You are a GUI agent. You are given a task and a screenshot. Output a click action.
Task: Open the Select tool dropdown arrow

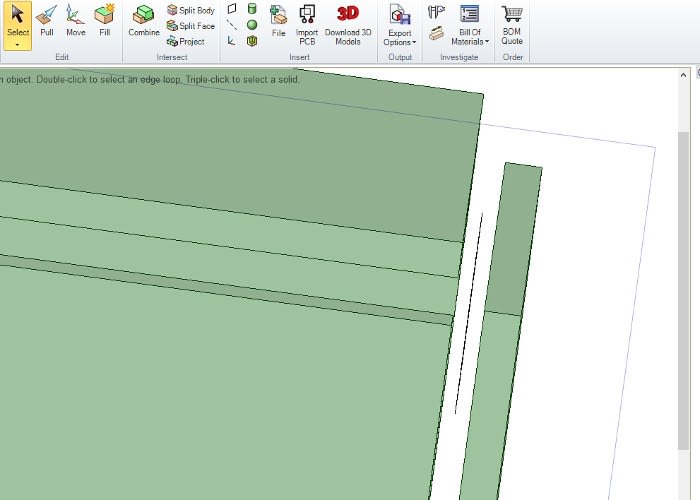[17, 45]
